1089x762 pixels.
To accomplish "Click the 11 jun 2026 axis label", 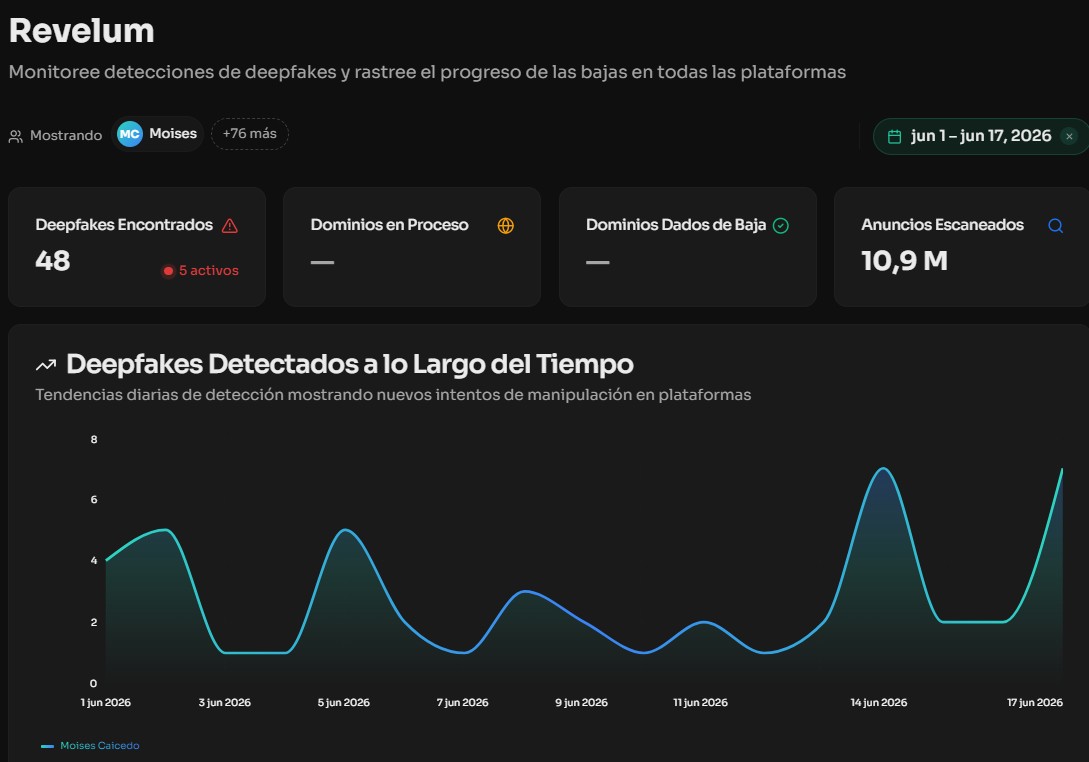I will pyautogui.click(x=700, y=702).
